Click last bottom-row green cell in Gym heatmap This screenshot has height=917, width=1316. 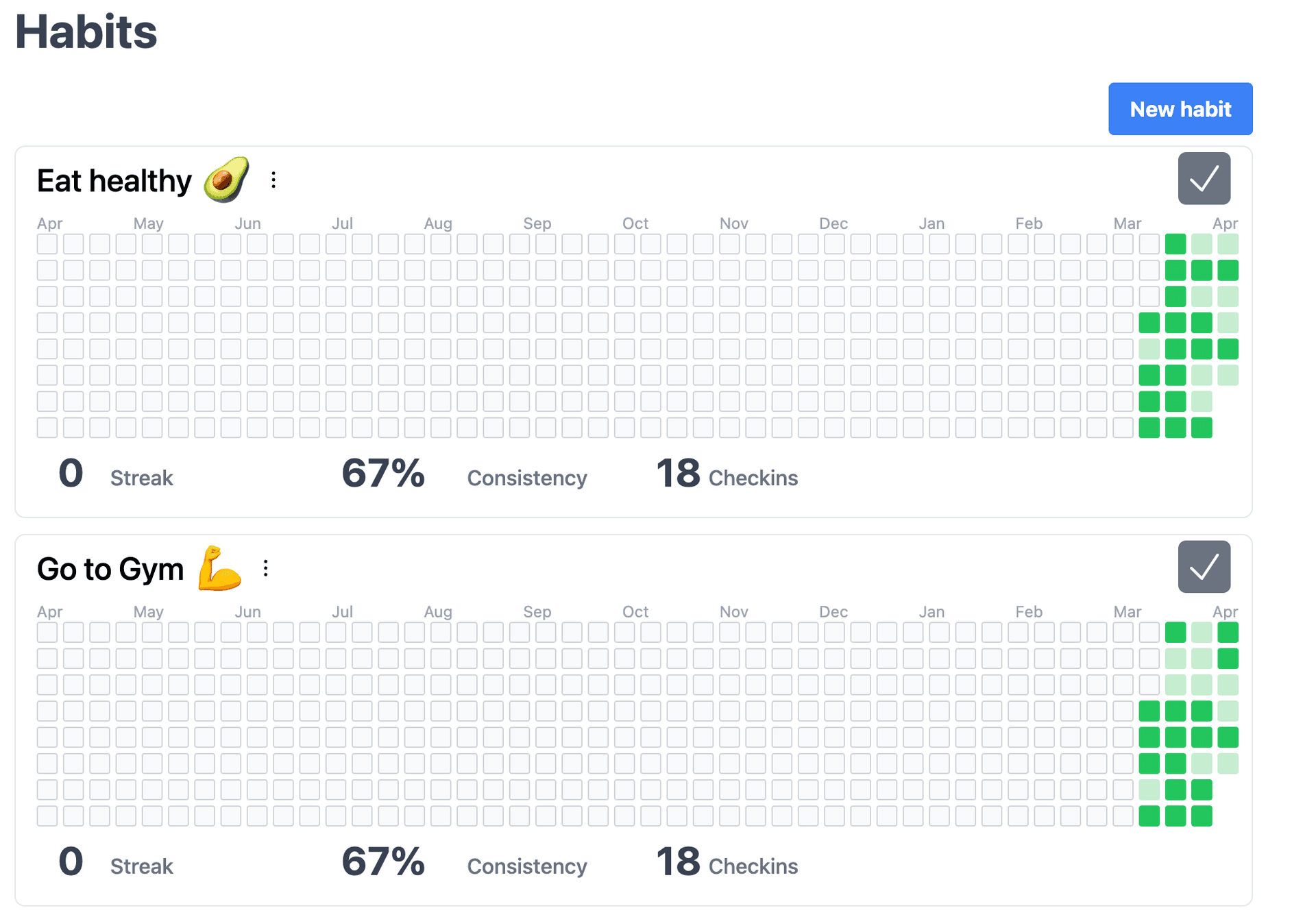point(1202,816)
